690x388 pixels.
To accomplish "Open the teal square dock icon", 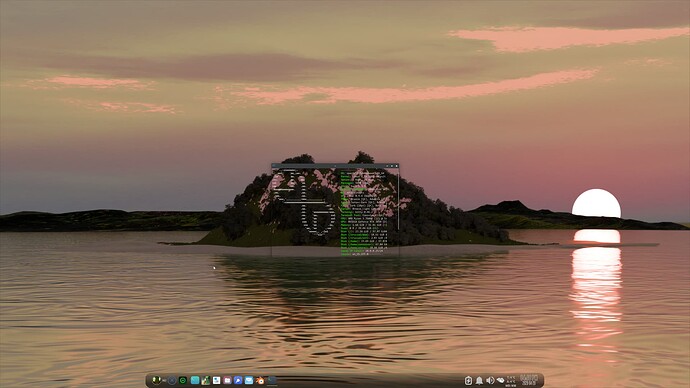I will click(x=195, y=380).
